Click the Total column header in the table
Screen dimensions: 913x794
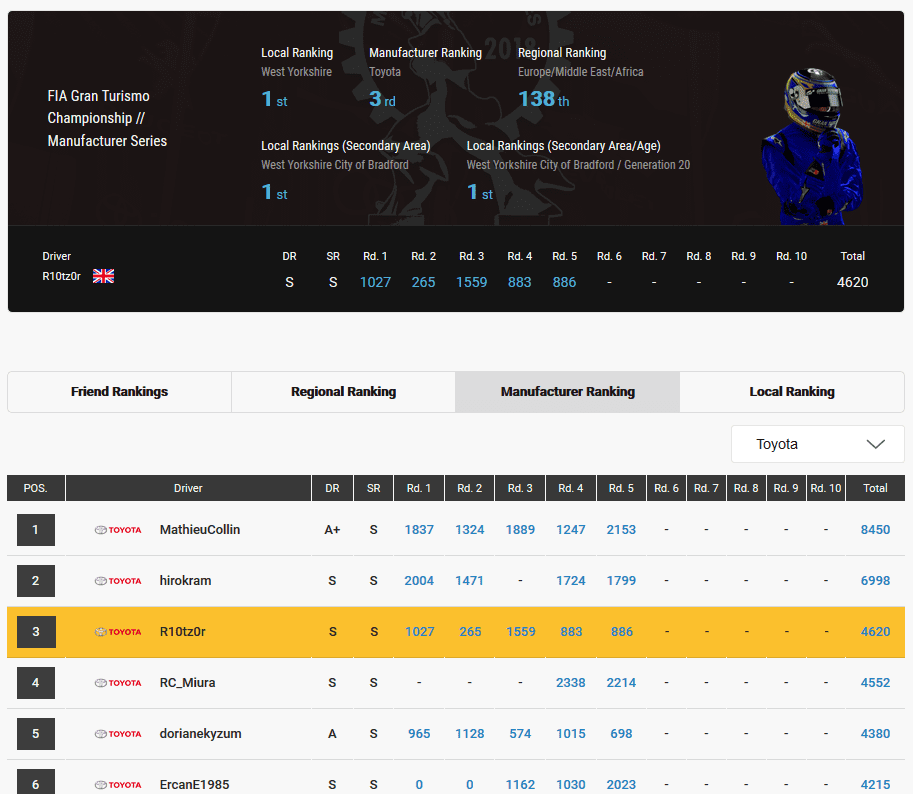pos(875,488)
